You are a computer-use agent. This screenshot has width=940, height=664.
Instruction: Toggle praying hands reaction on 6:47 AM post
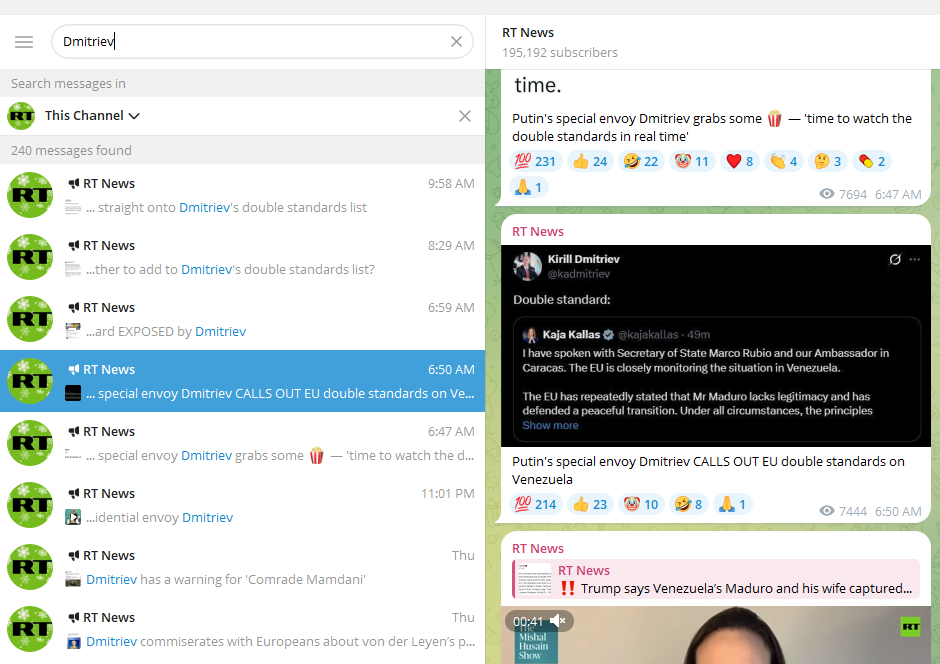tap(529, 188)
